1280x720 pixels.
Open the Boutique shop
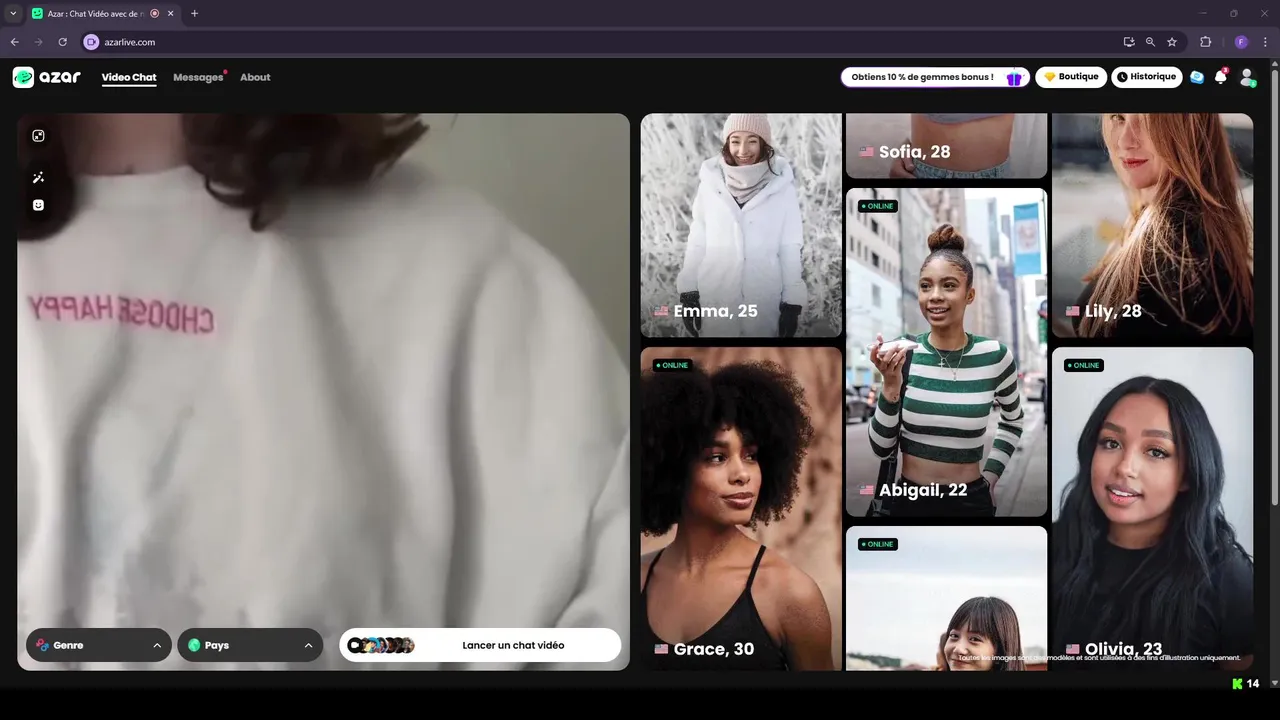click(x=1071, y=77)
